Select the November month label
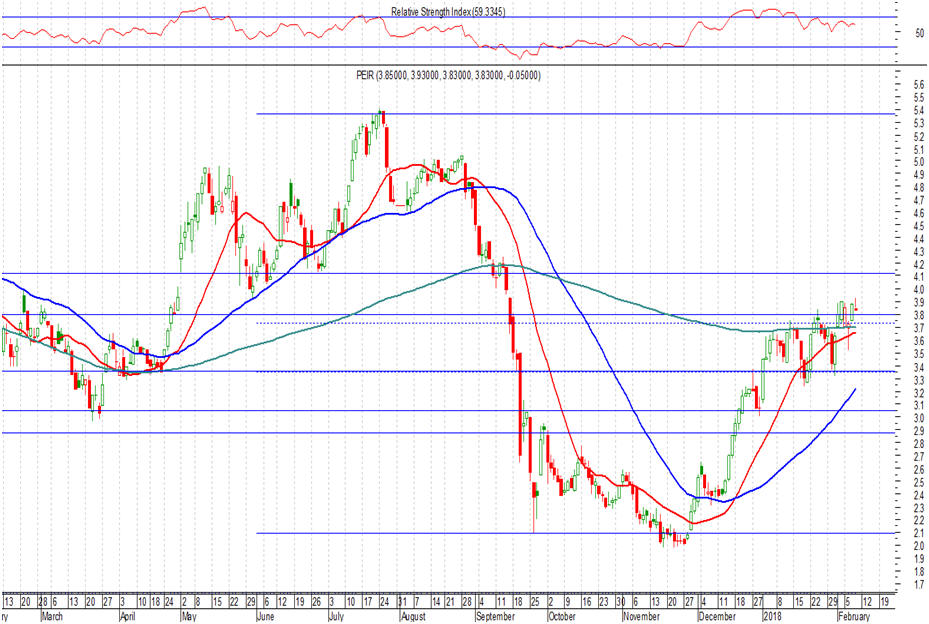929x624 pixels. pyautogui.click(x=642, y=616)
